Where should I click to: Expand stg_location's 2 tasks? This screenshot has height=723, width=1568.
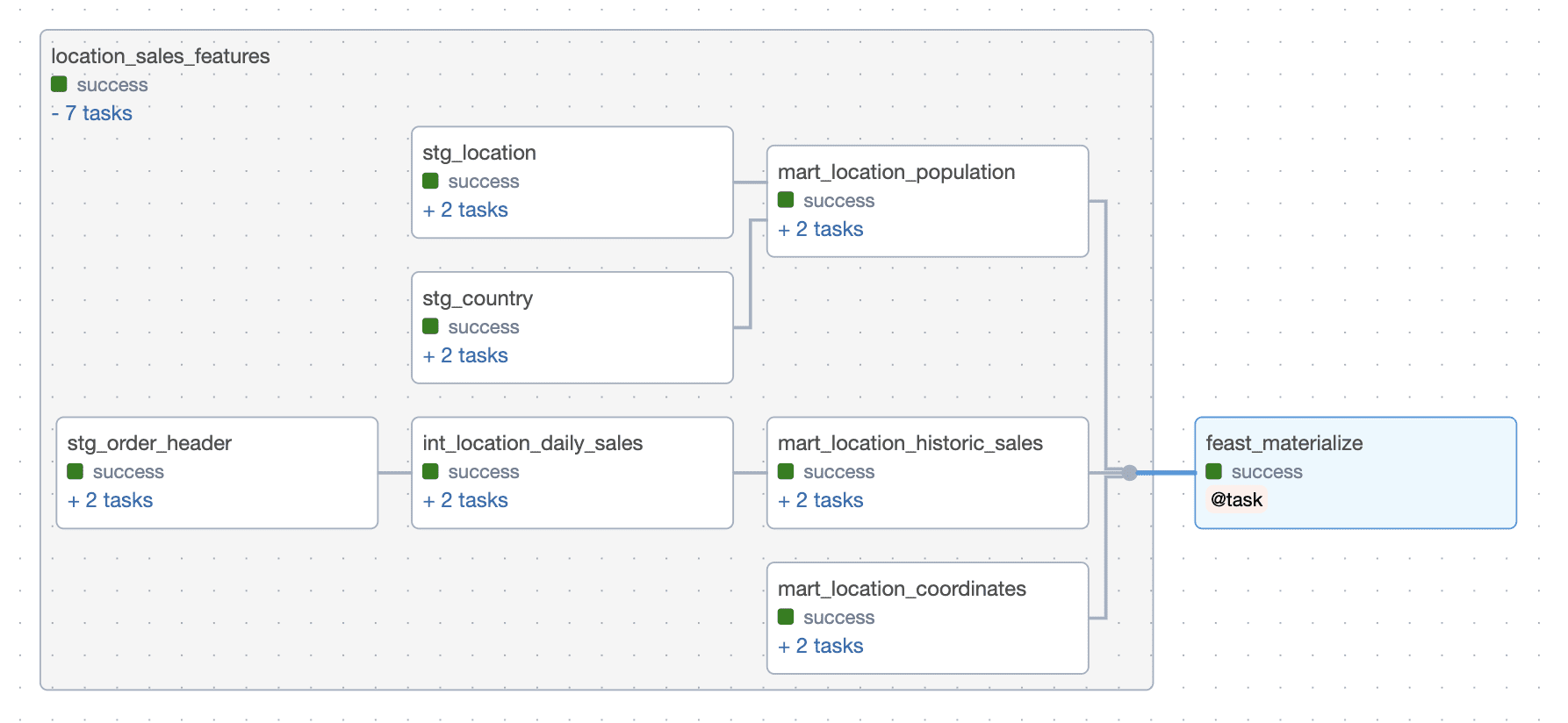click(465, 210)
